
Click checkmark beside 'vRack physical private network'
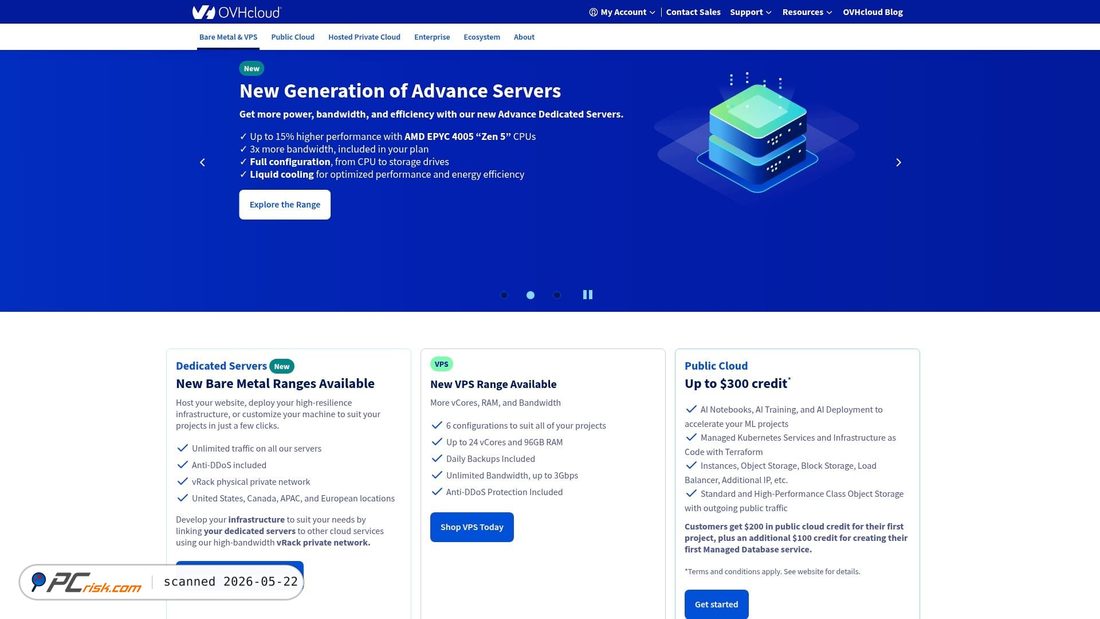click(x=182, y=481)
